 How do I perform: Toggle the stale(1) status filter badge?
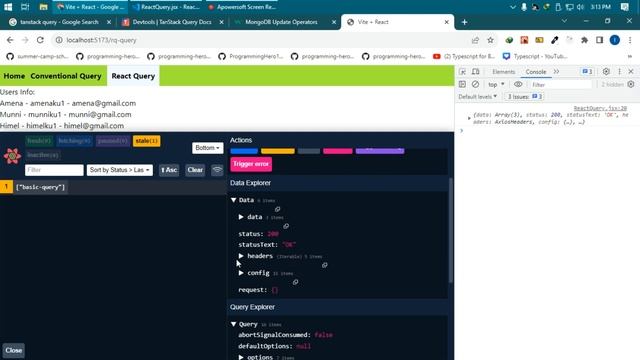147,141
